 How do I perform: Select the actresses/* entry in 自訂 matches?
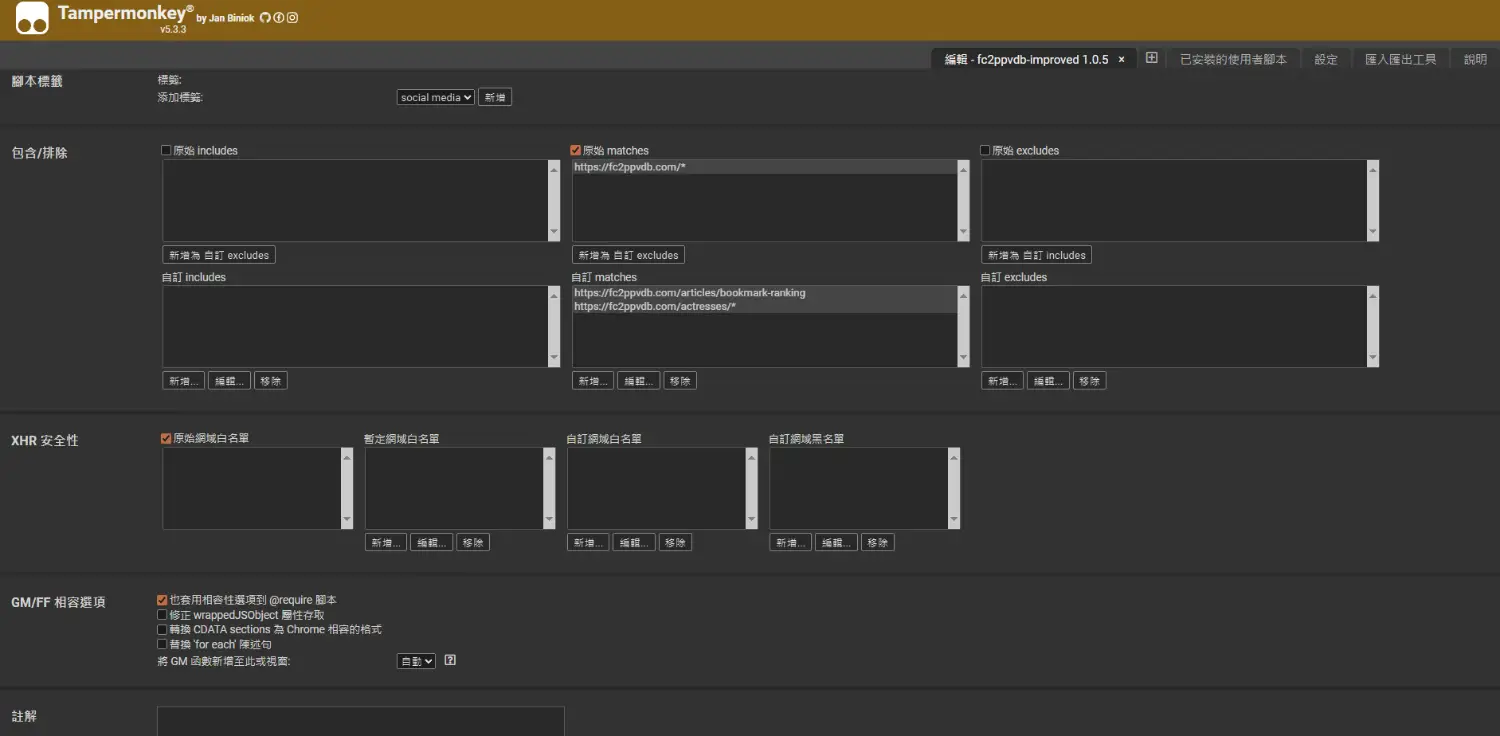(655, 307)
